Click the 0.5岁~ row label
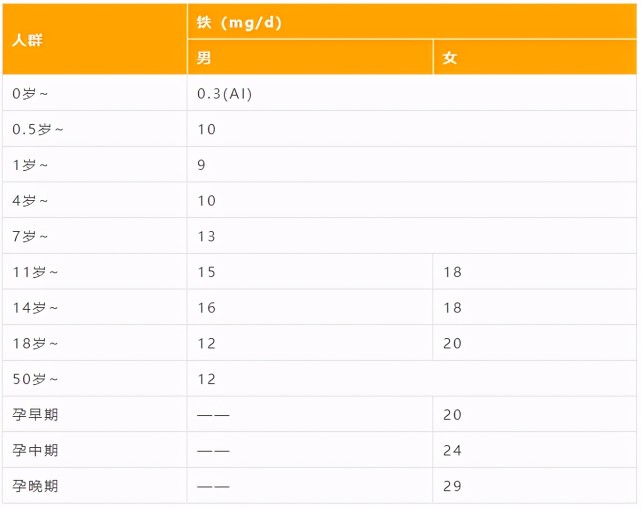Viewport: 641px width, 509px height. click(35, 129)
